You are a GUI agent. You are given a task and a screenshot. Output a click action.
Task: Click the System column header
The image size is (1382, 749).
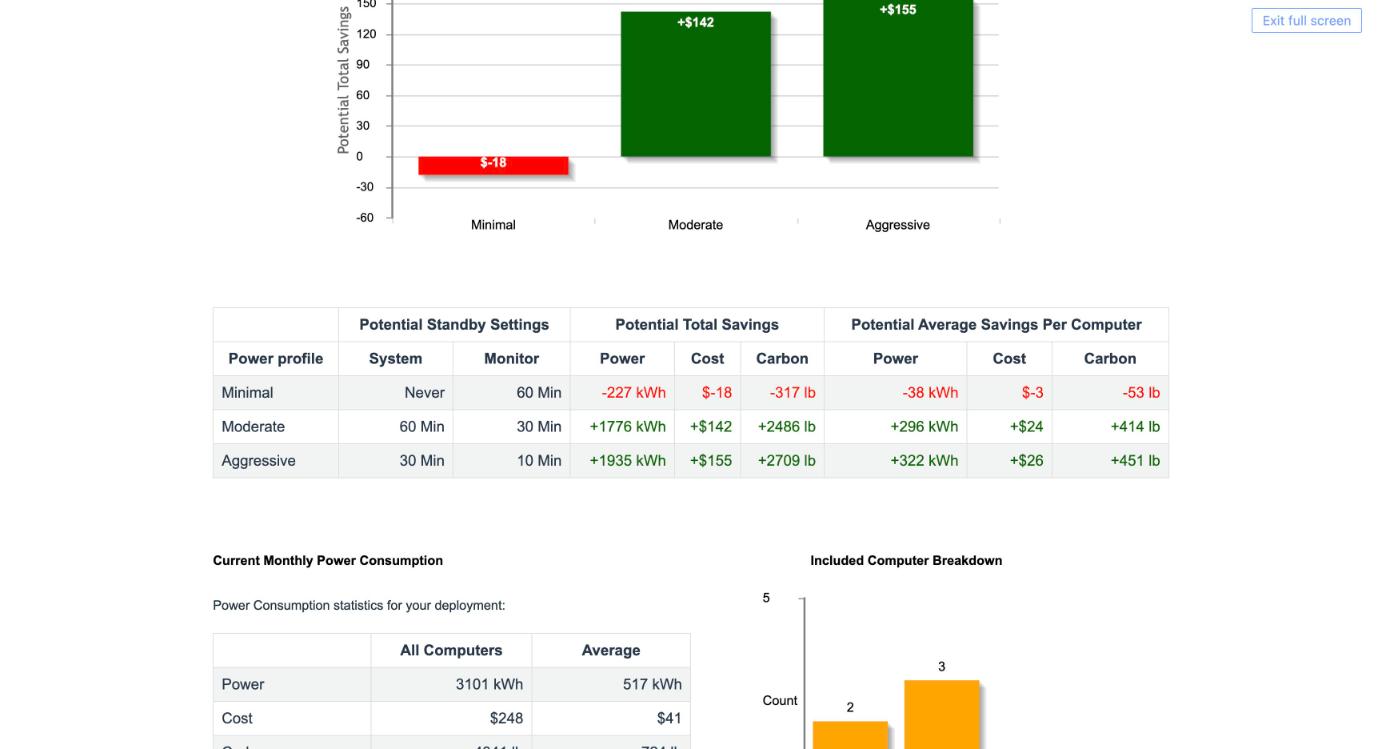(396, 359)
